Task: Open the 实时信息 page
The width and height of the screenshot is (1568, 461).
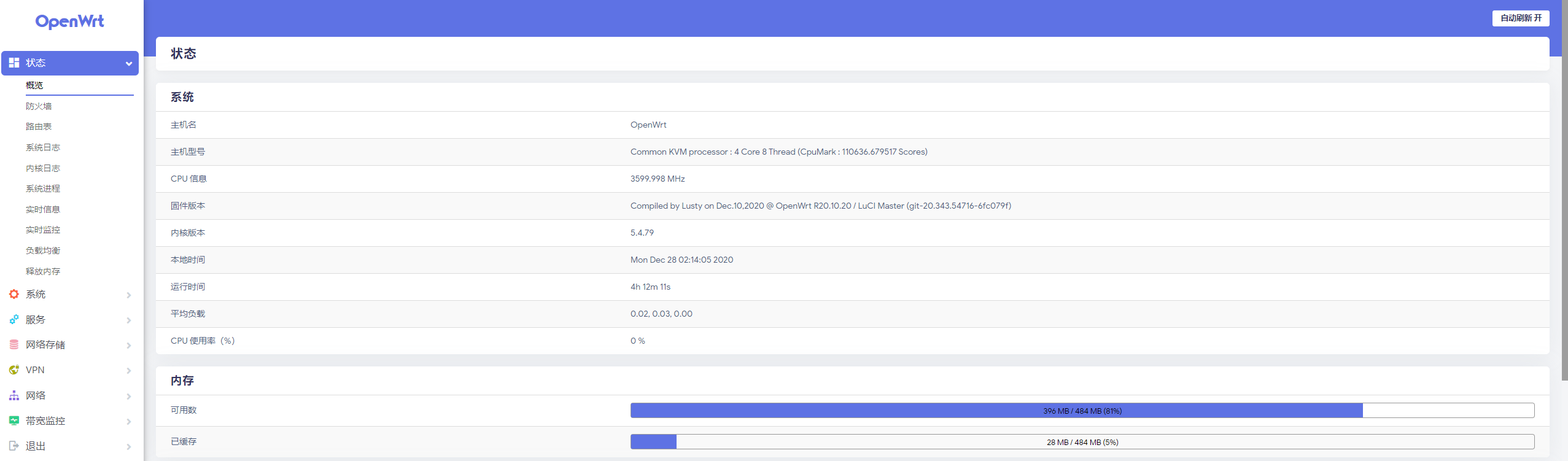Action: pos(43,209)
